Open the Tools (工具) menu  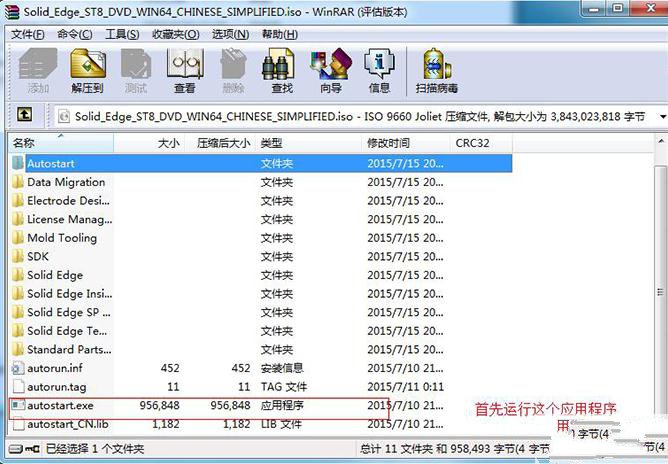[122, 34]
